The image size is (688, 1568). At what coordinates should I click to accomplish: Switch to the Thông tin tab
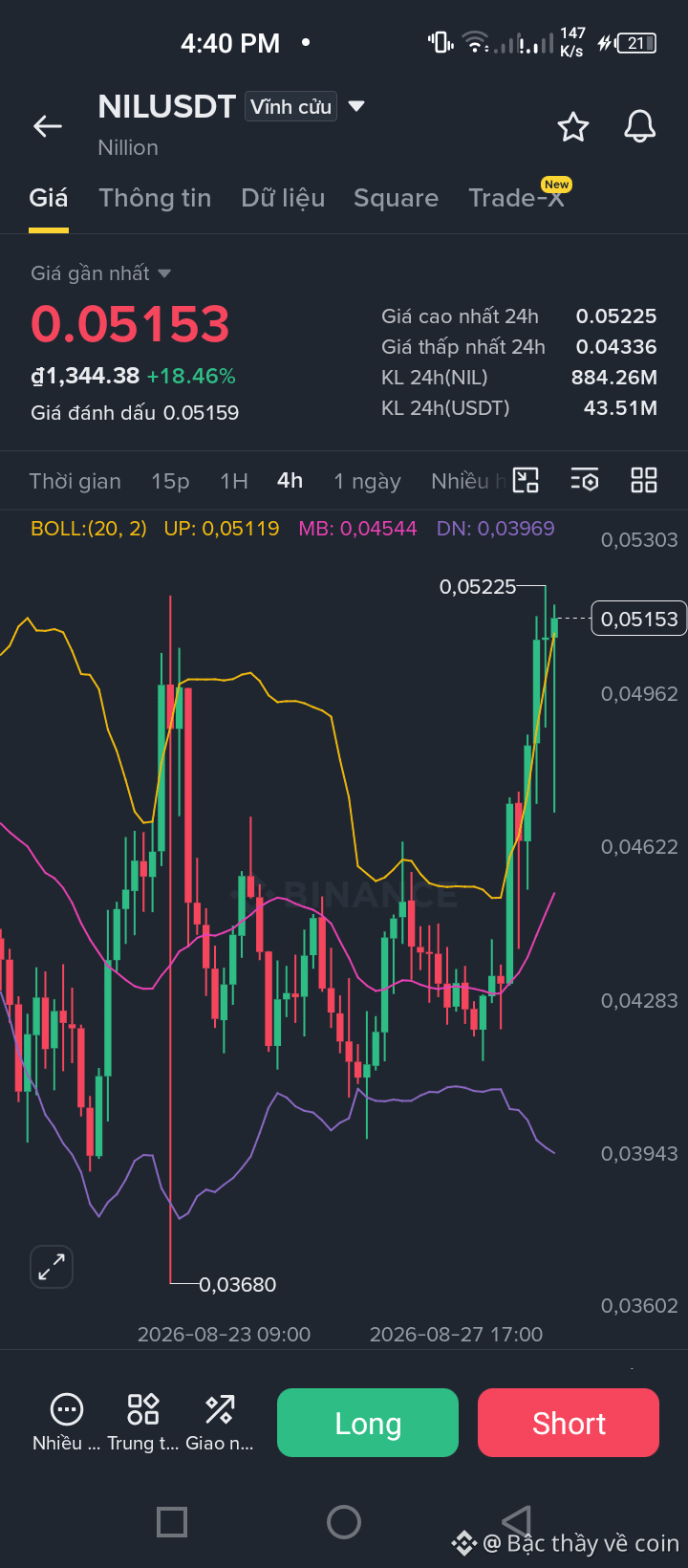[155, 198]
